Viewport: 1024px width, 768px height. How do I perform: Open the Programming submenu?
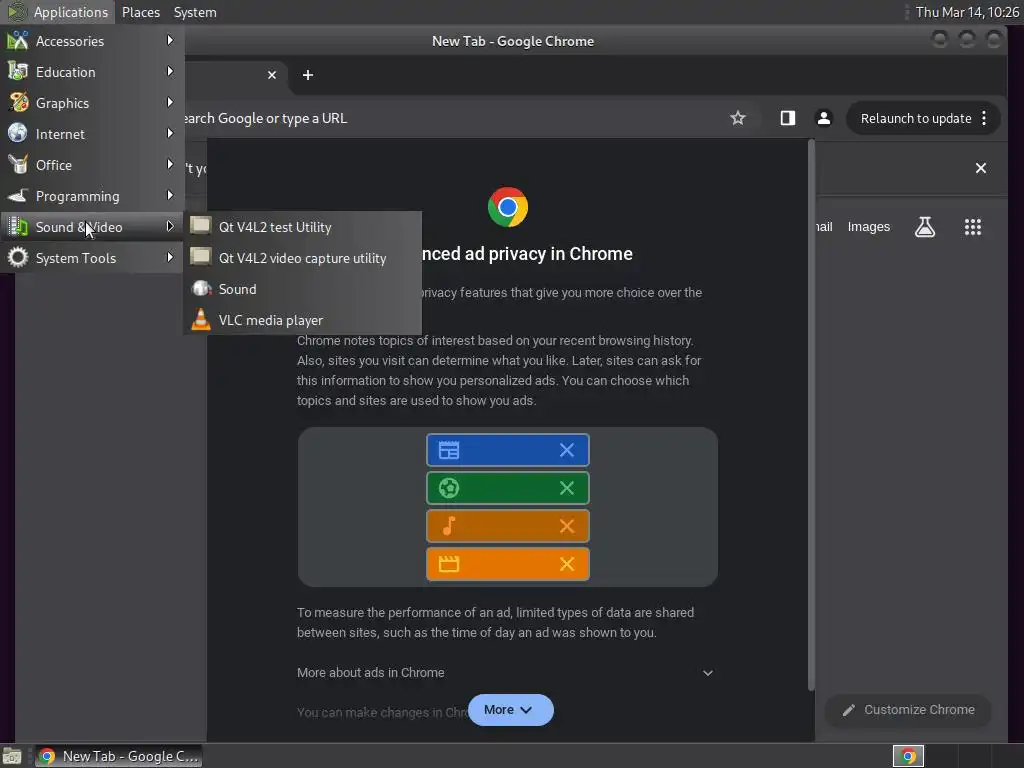92,196
